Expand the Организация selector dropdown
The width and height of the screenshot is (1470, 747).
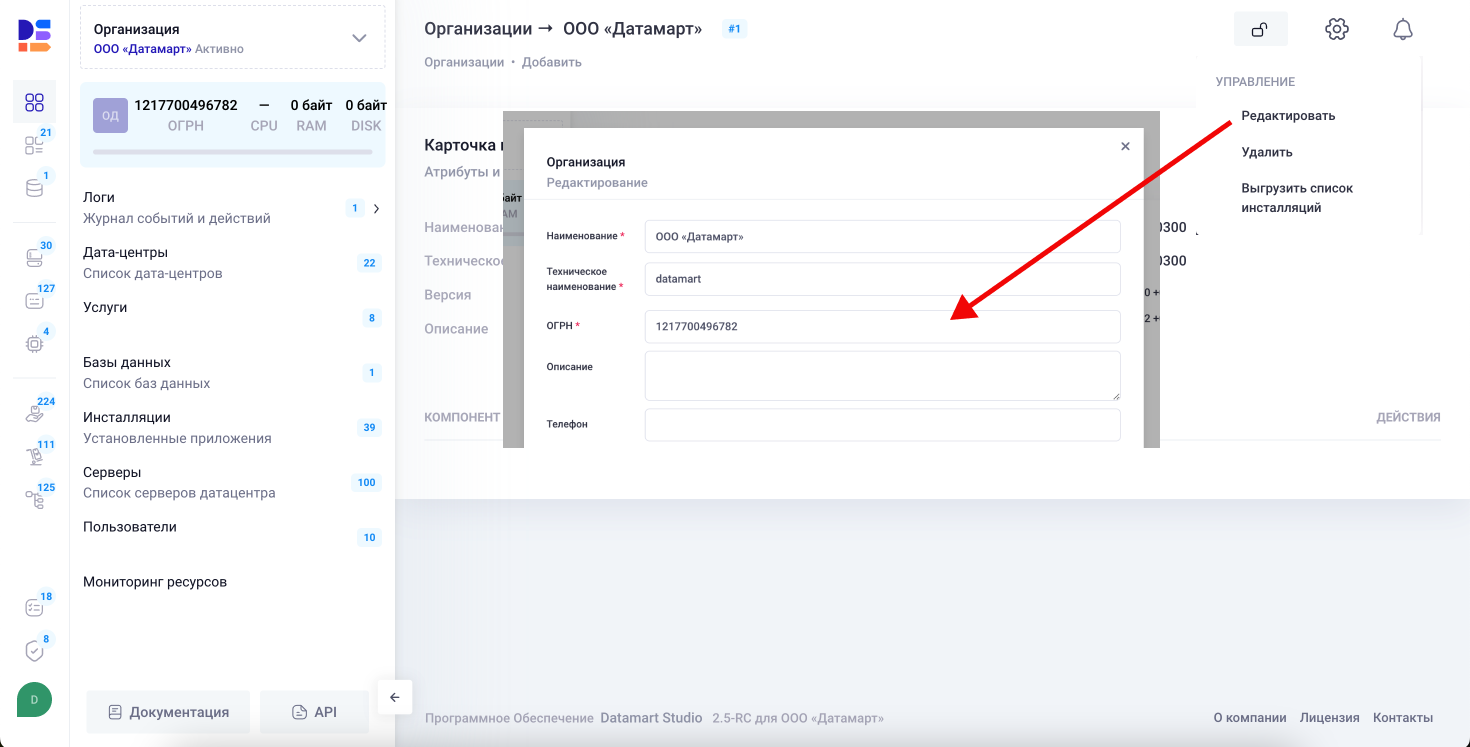[x=359, y=38]
